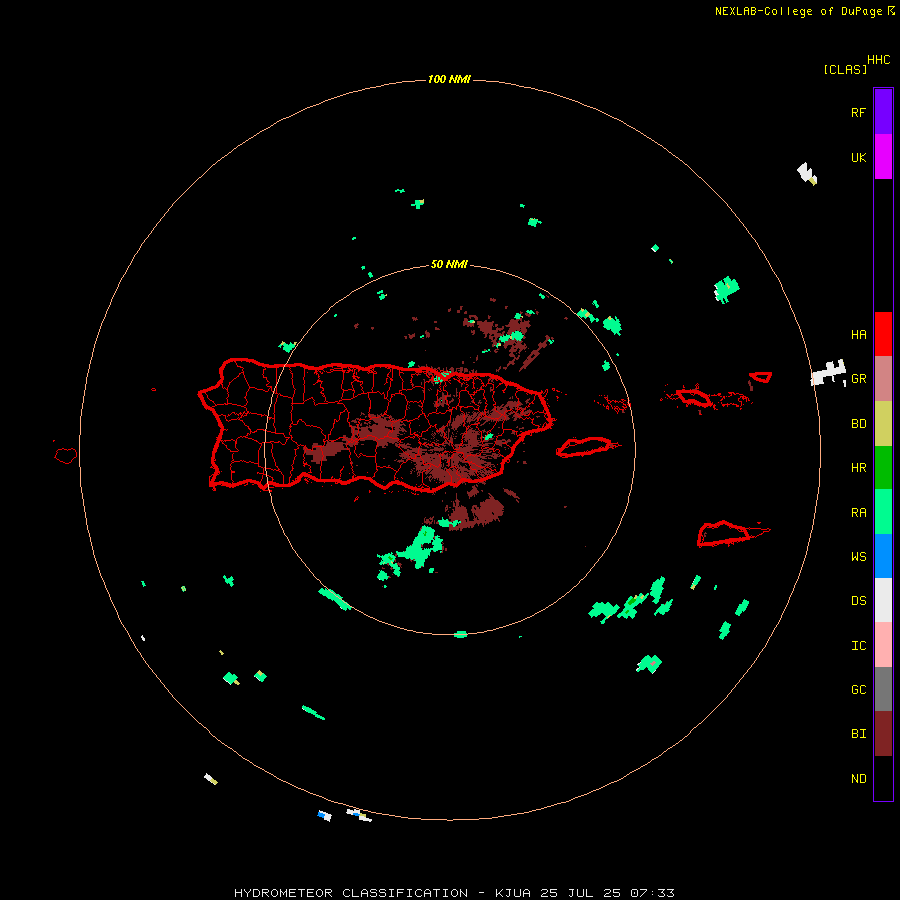This screenshot has width=900, height=900.
Task: Click the "HA" legend label
Action: coord(858,334)
